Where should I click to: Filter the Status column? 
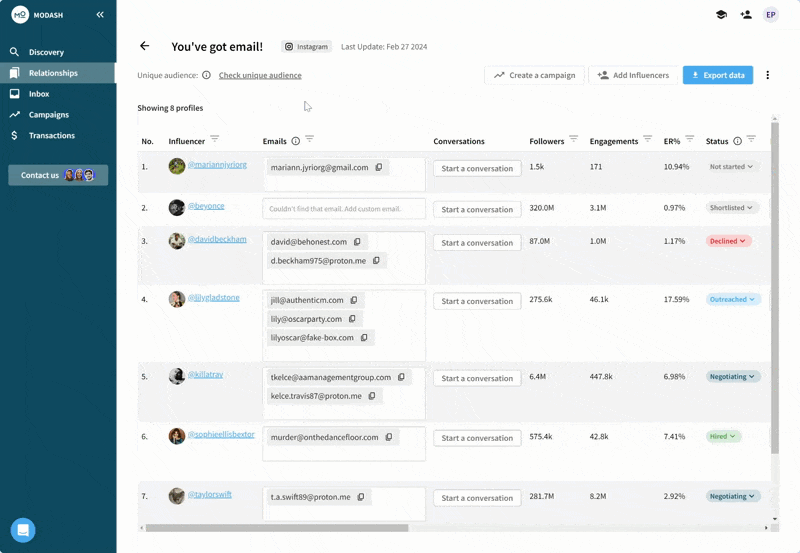751,139
